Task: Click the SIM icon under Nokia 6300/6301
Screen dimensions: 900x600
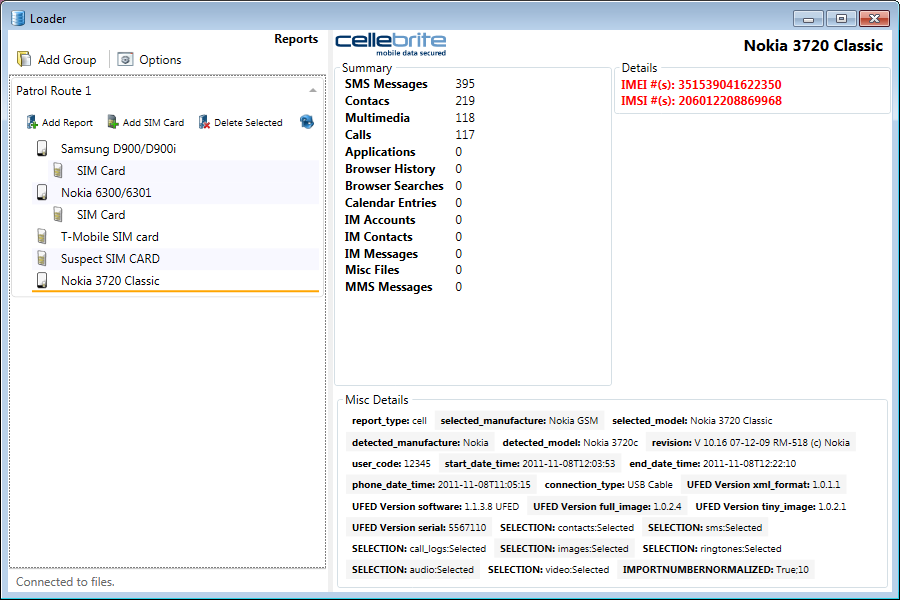Action: click(58, 214)
